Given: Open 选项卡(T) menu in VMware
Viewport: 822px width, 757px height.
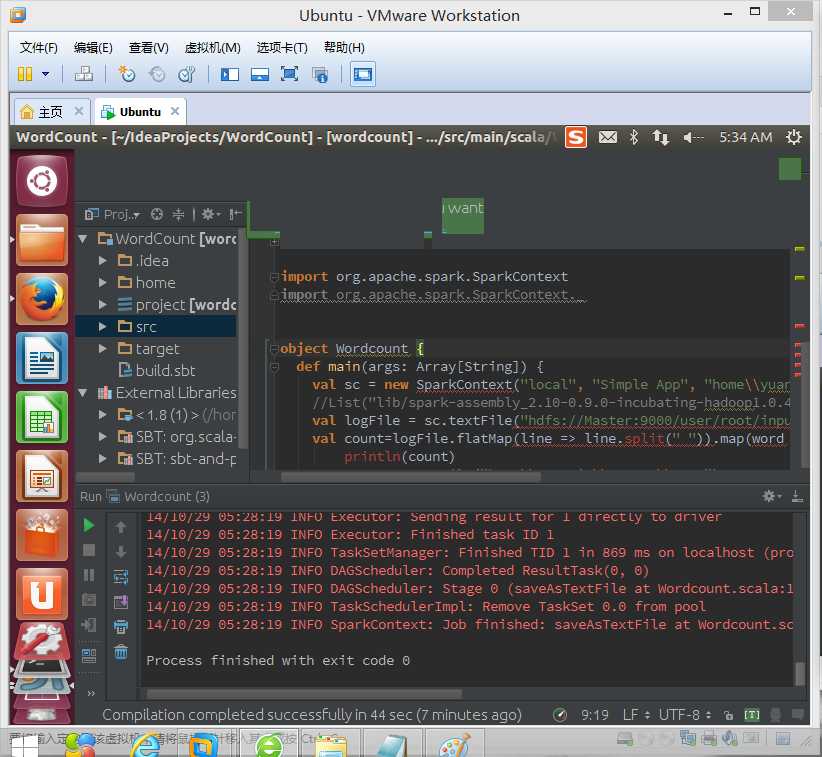Looking at the screenshot, I should tap(282, 48).
